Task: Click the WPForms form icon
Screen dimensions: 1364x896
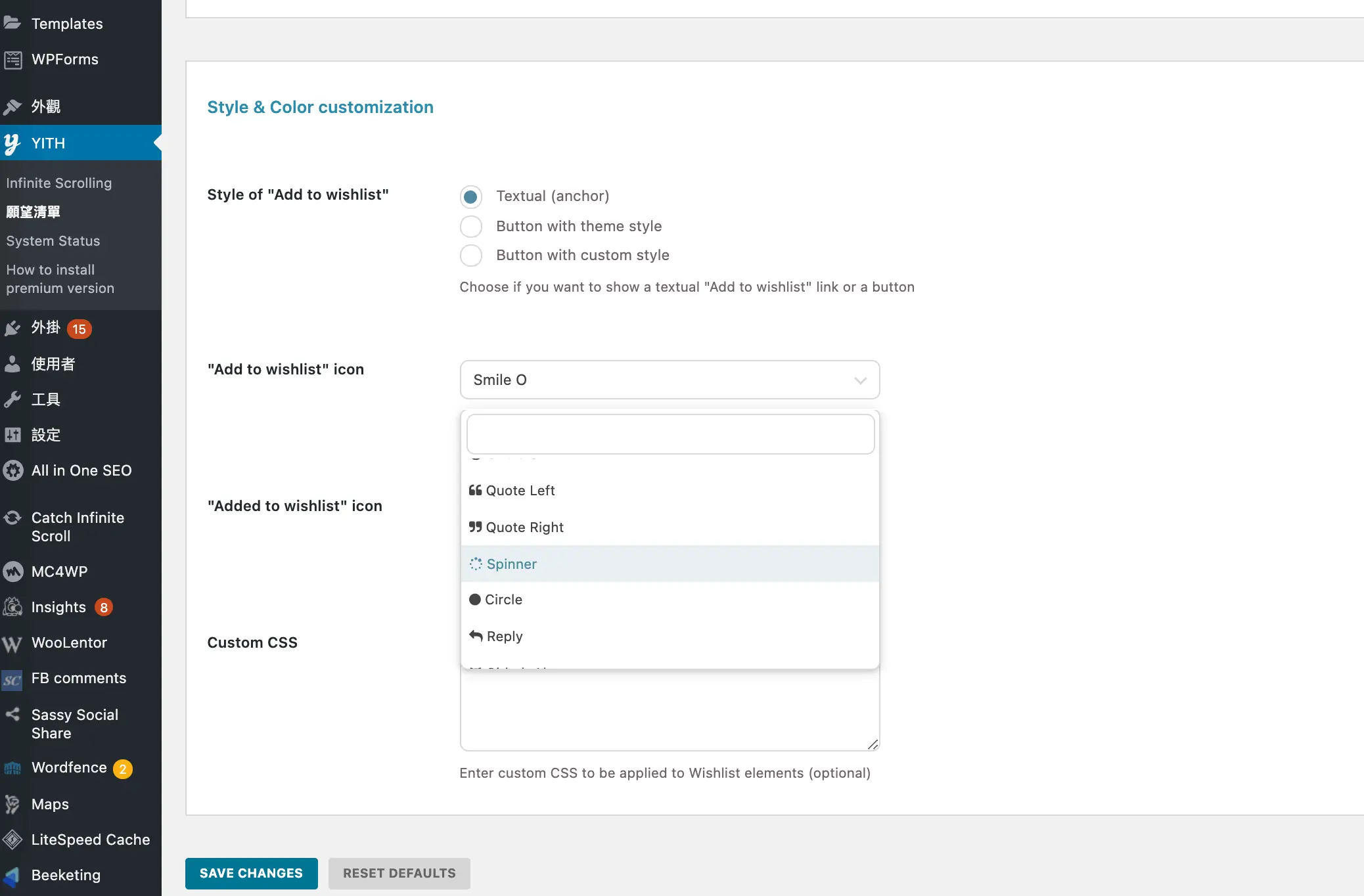Action: (x=12, y=60)
